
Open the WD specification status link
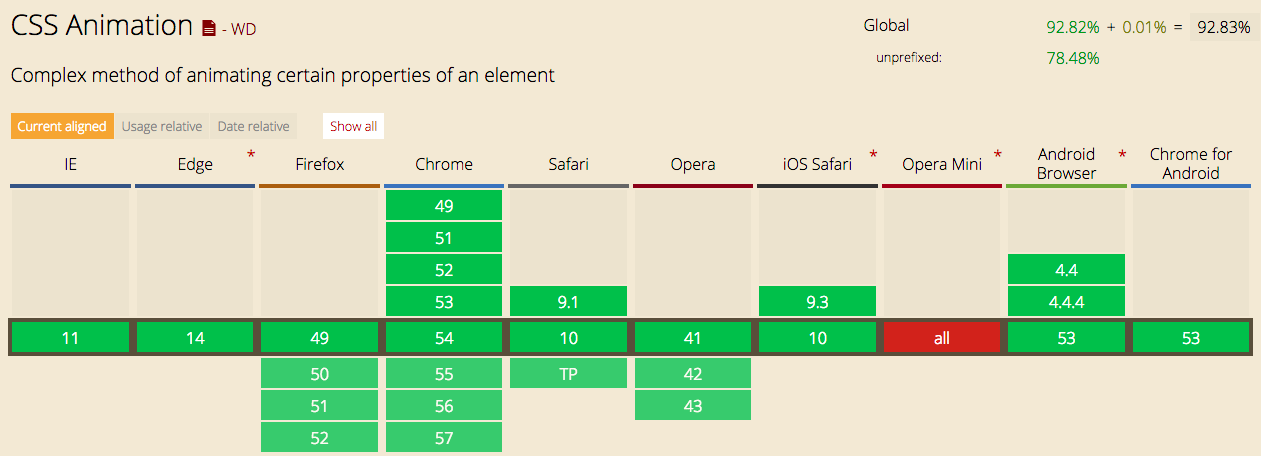tap(244, 29)
